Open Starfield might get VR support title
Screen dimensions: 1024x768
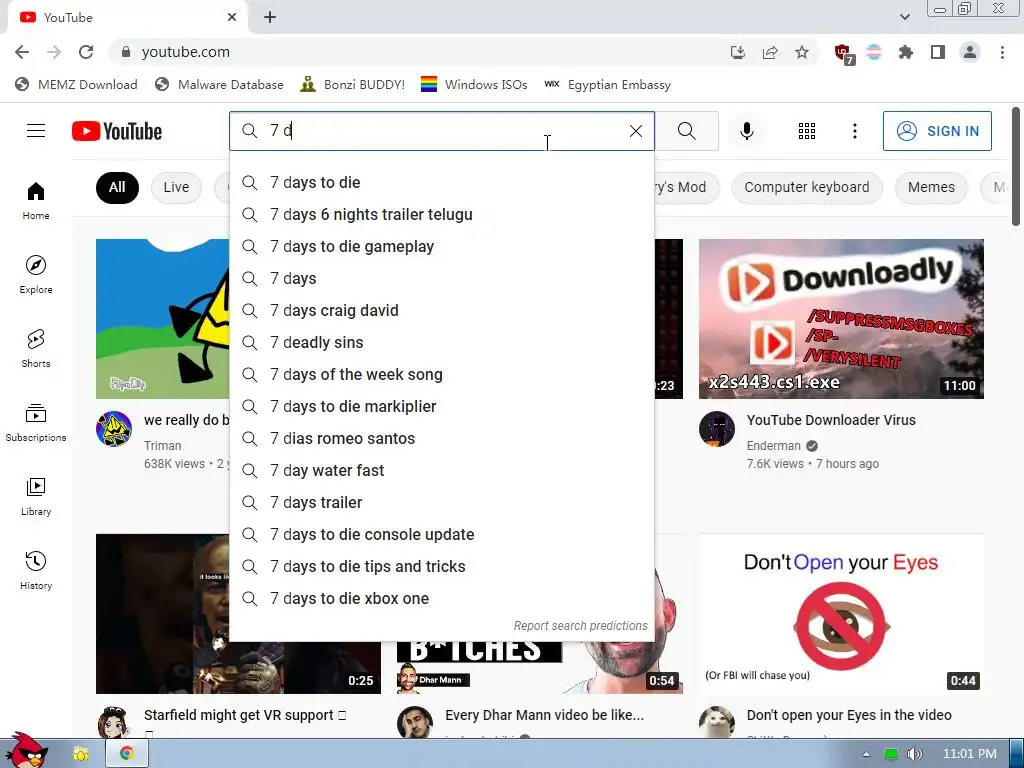(245, 715)
